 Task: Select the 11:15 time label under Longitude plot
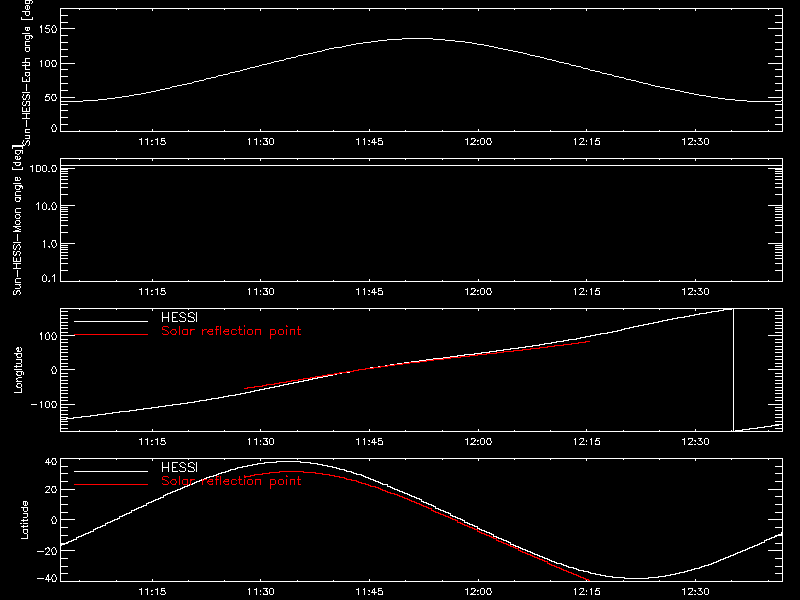(152, 441)
